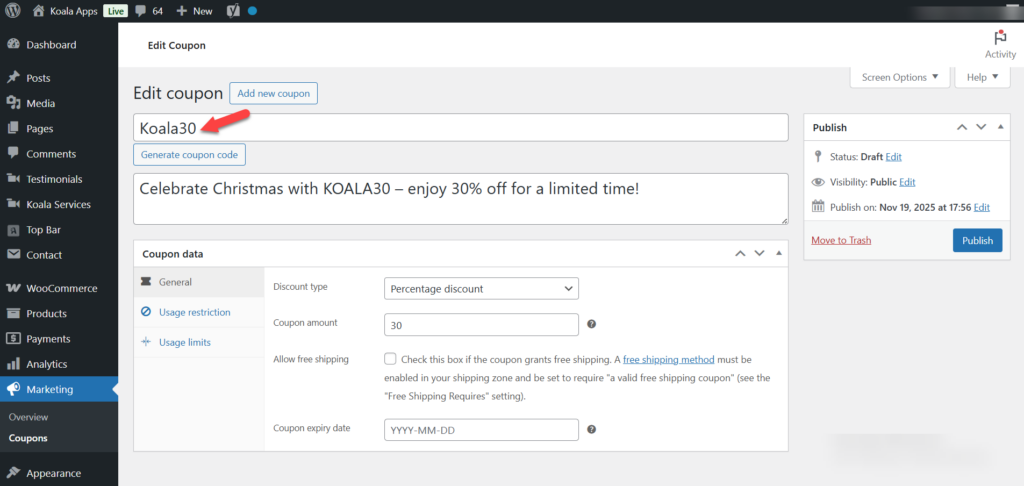This screenshot has height=486, width=1024.
Task: Click the Move to Trash link
Action: [841, 241]
